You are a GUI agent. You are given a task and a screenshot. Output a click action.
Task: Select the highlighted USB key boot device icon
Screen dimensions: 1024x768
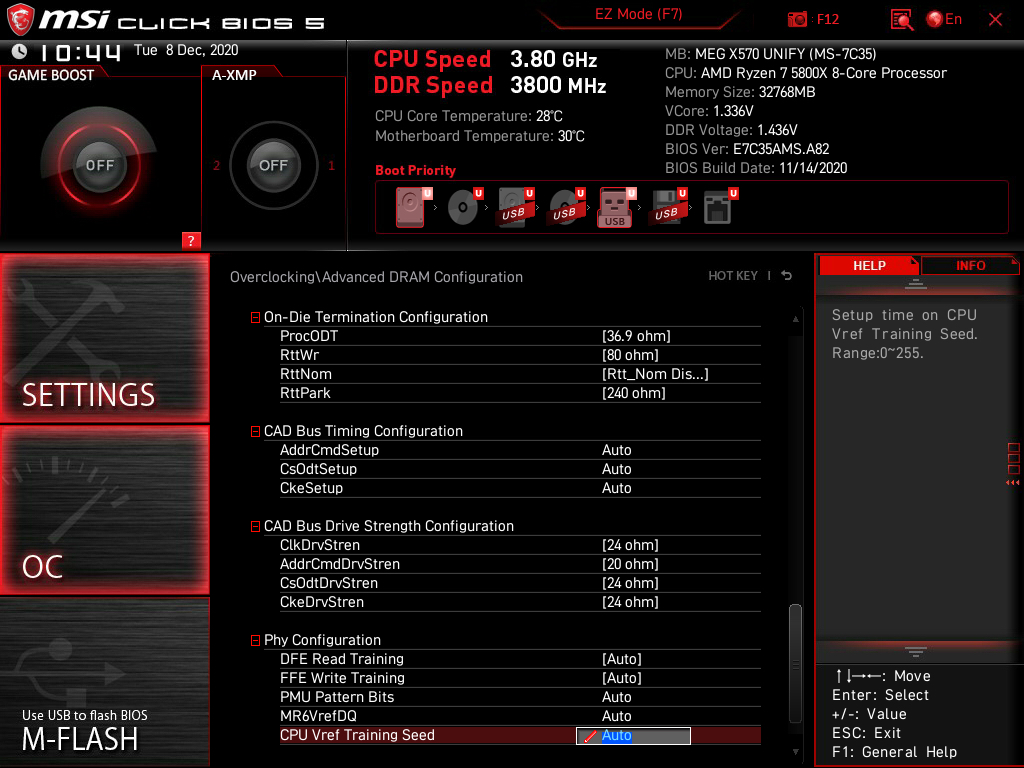pyautogui.click(x=616, y=208)
